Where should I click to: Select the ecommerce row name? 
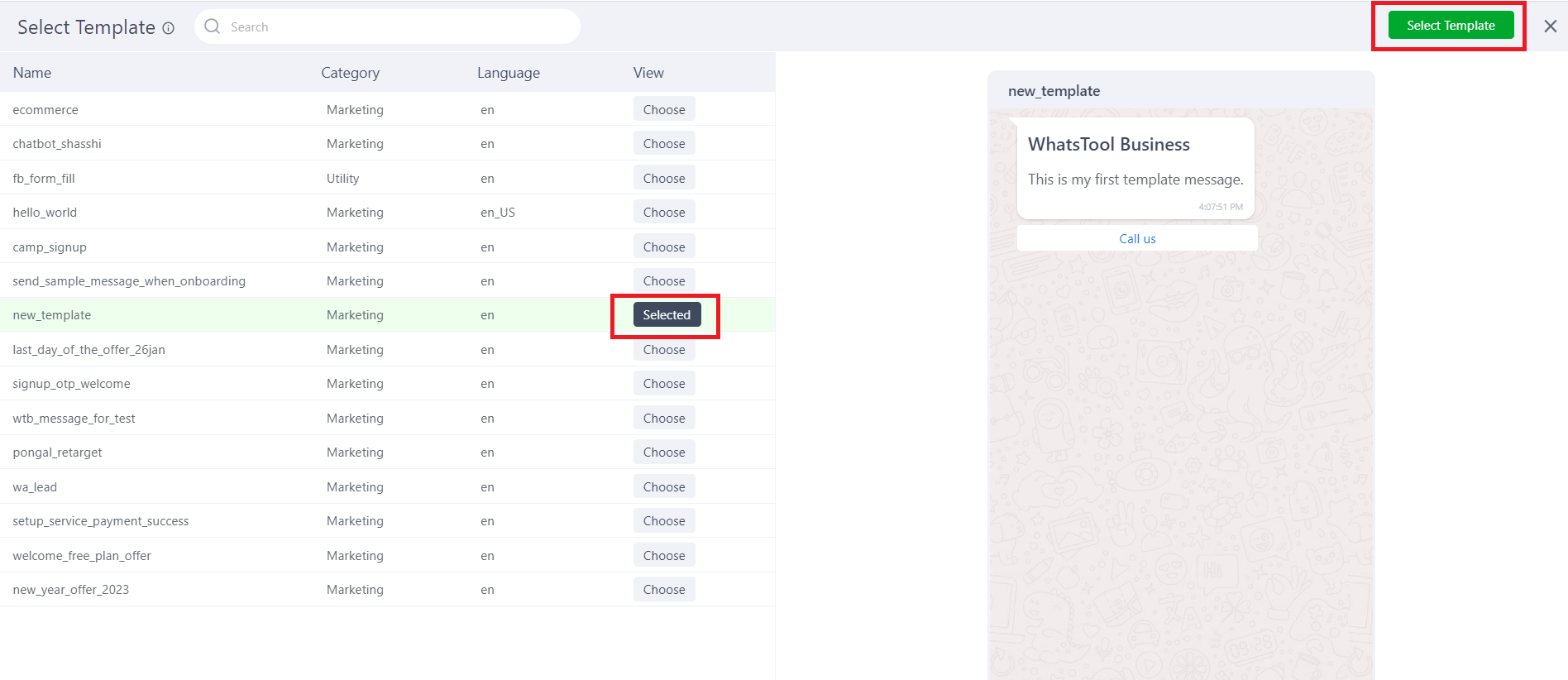pyautogui.click(x=45, y=109)
